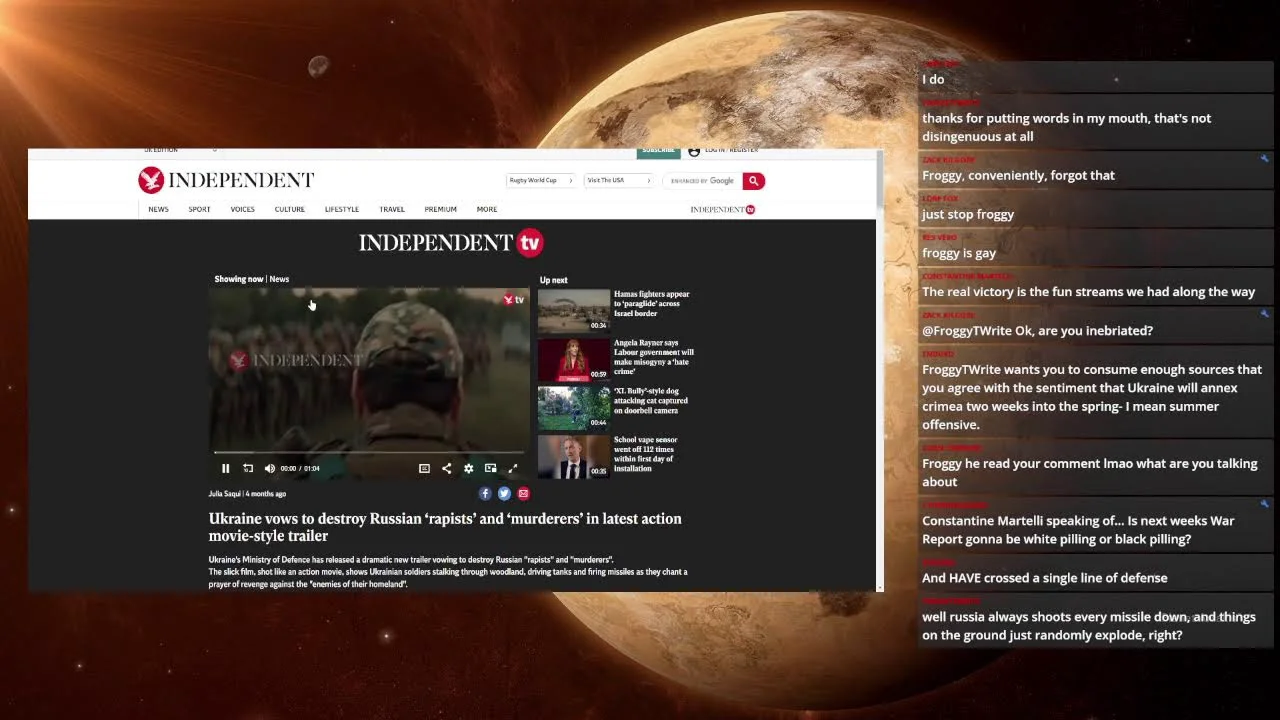Toggle captions in the video player
The image size is (1280, 720).
point(424,468)
